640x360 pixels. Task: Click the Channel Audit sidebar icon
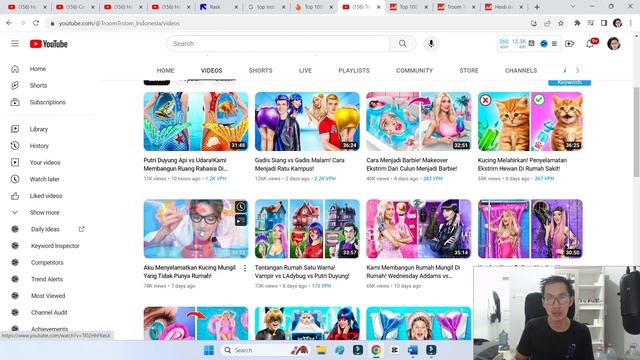pyautogui.click(x=15, y=313)
